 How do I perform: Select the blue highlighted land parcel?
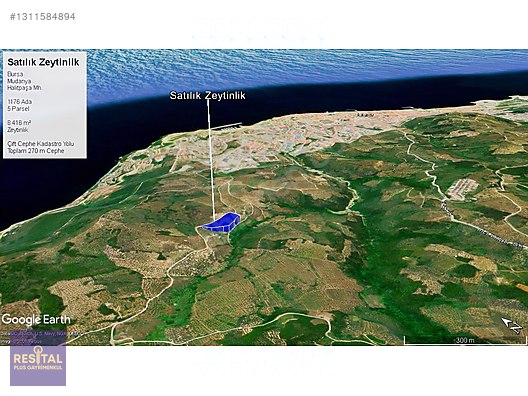coord(221,223)
